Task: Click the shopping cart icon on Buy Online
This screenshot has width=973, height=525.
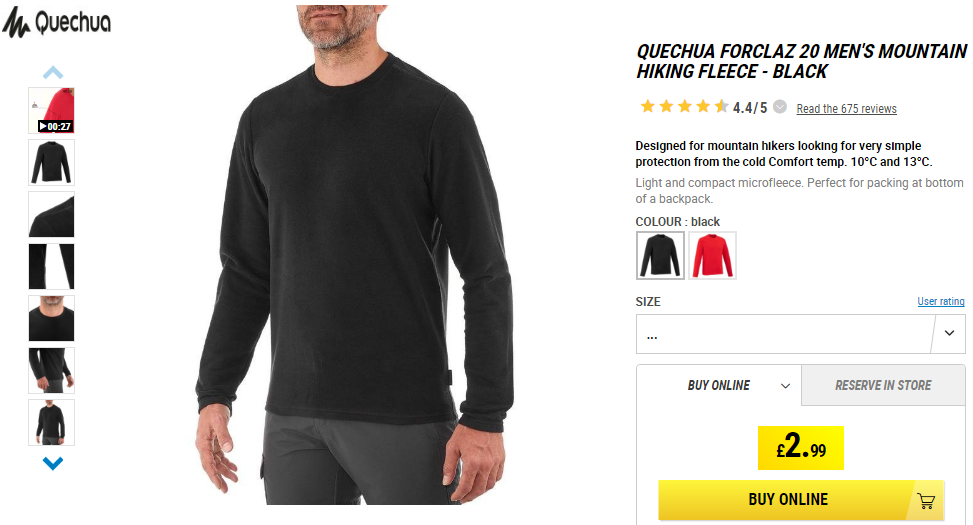Action: [926, 500]
